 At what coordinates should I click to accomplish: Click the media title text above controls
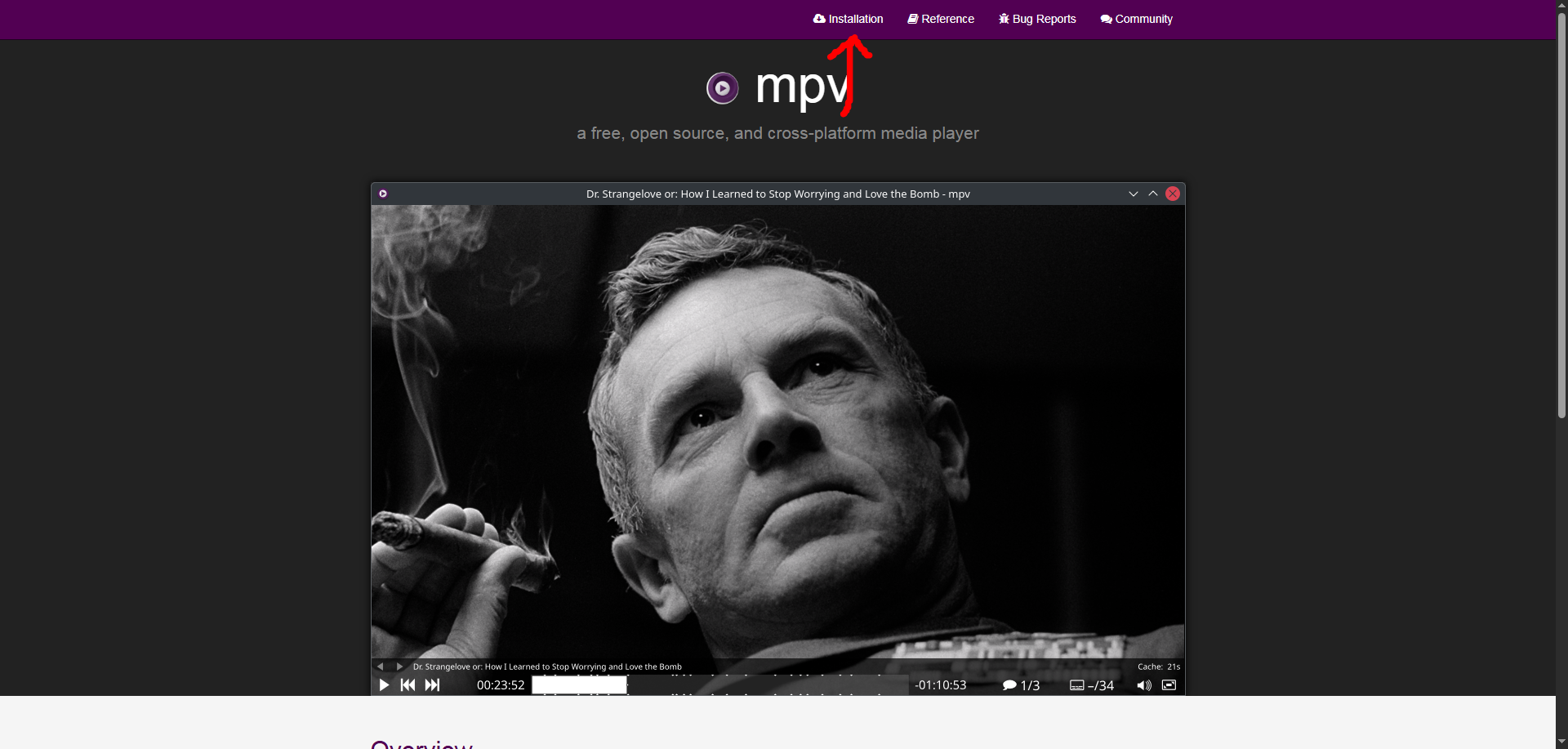(547, 667)
